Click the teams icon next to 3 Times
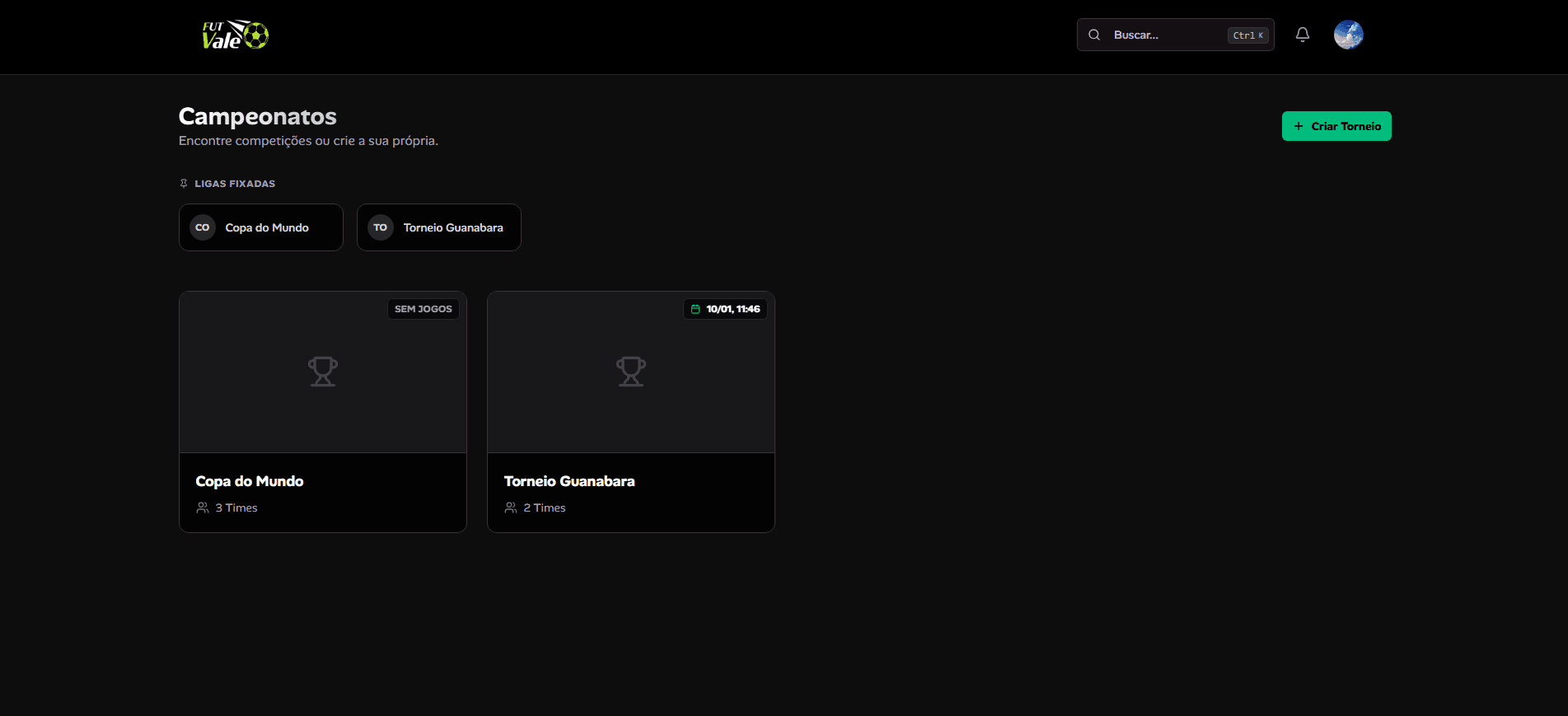1568x716 pixels. coord(203,508)
